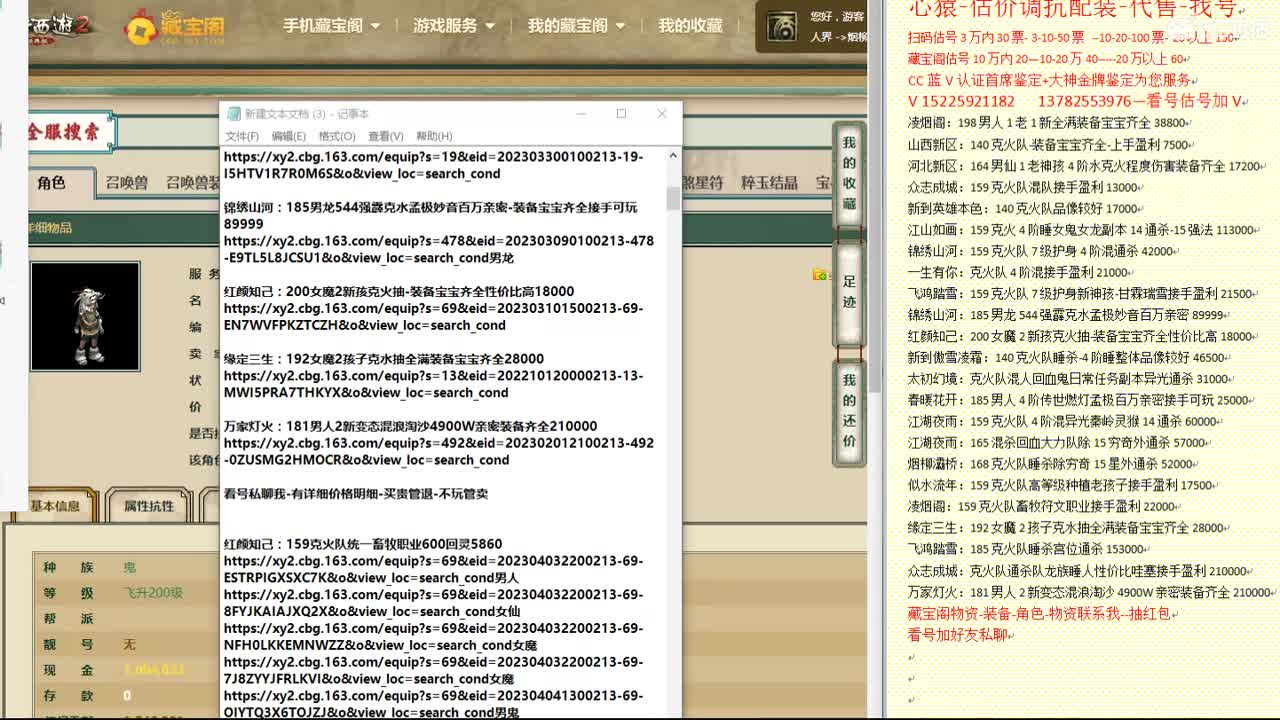Open the 帮助(H) menu in Notepad
Image resolution: width=1280 pixels, height=720 pixels.
(434, 136)
